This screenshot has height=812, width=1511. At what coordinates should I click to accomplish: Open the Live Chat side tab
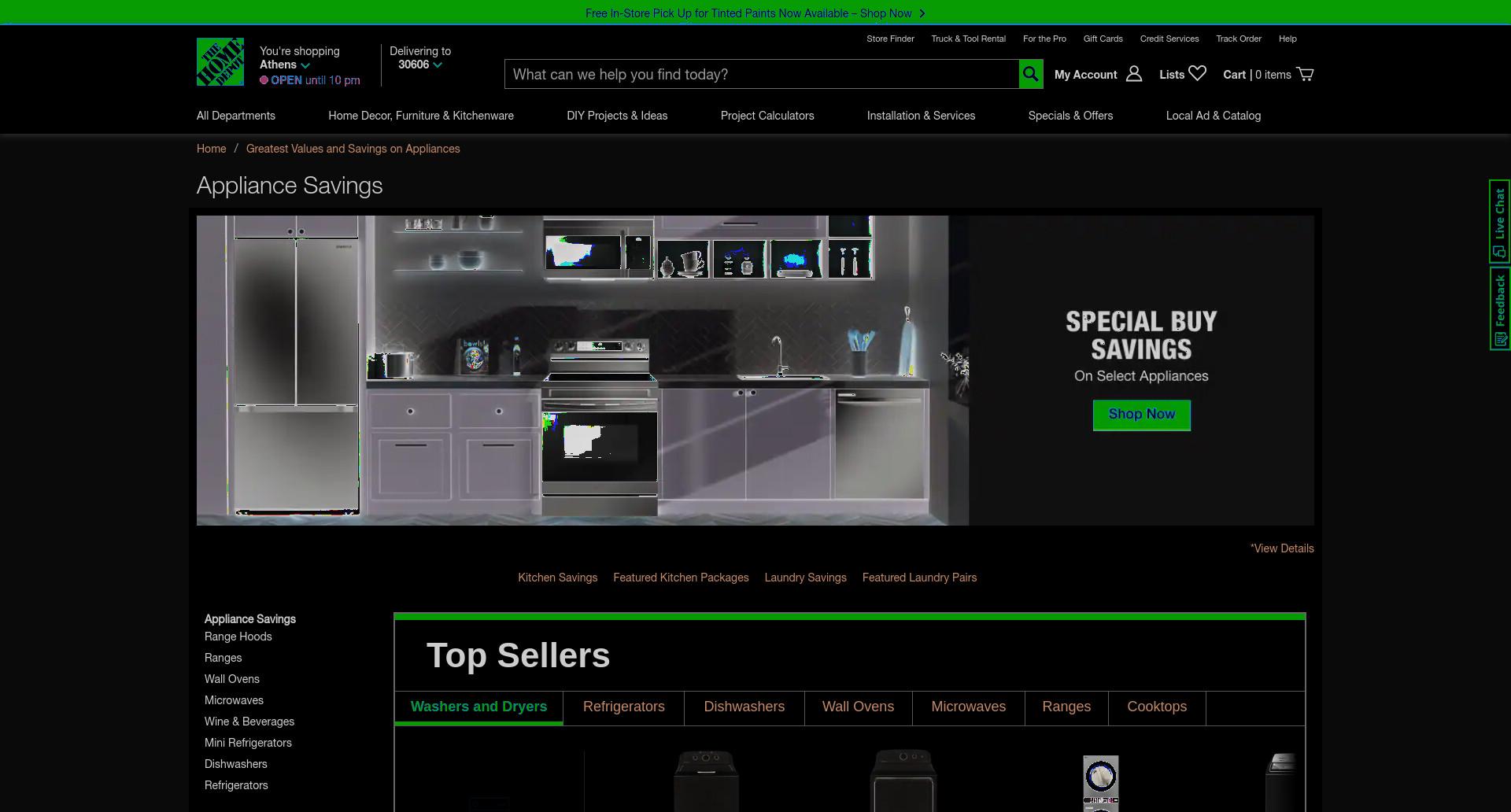[x=1499, y=221]
